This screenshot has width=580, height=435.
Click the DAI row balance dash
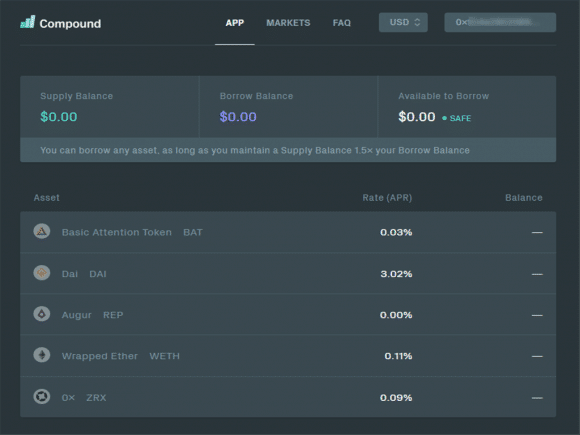(537, 274)
